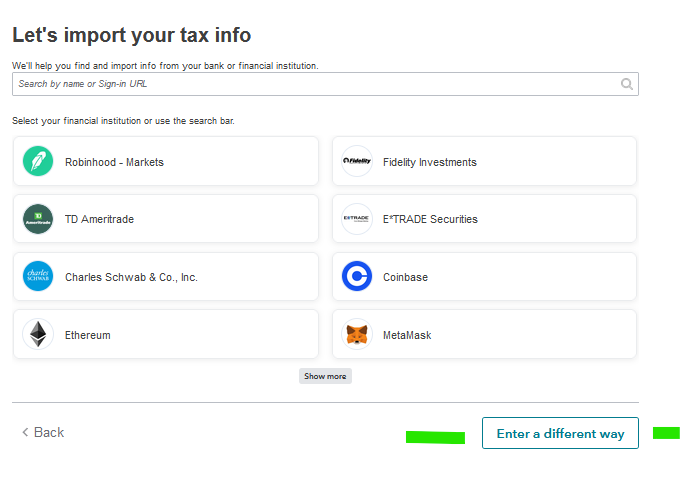This screenshot has height=487, width=682.
Task: Click the Back chevron arrow icon
Action: click(x=25, y=432)
